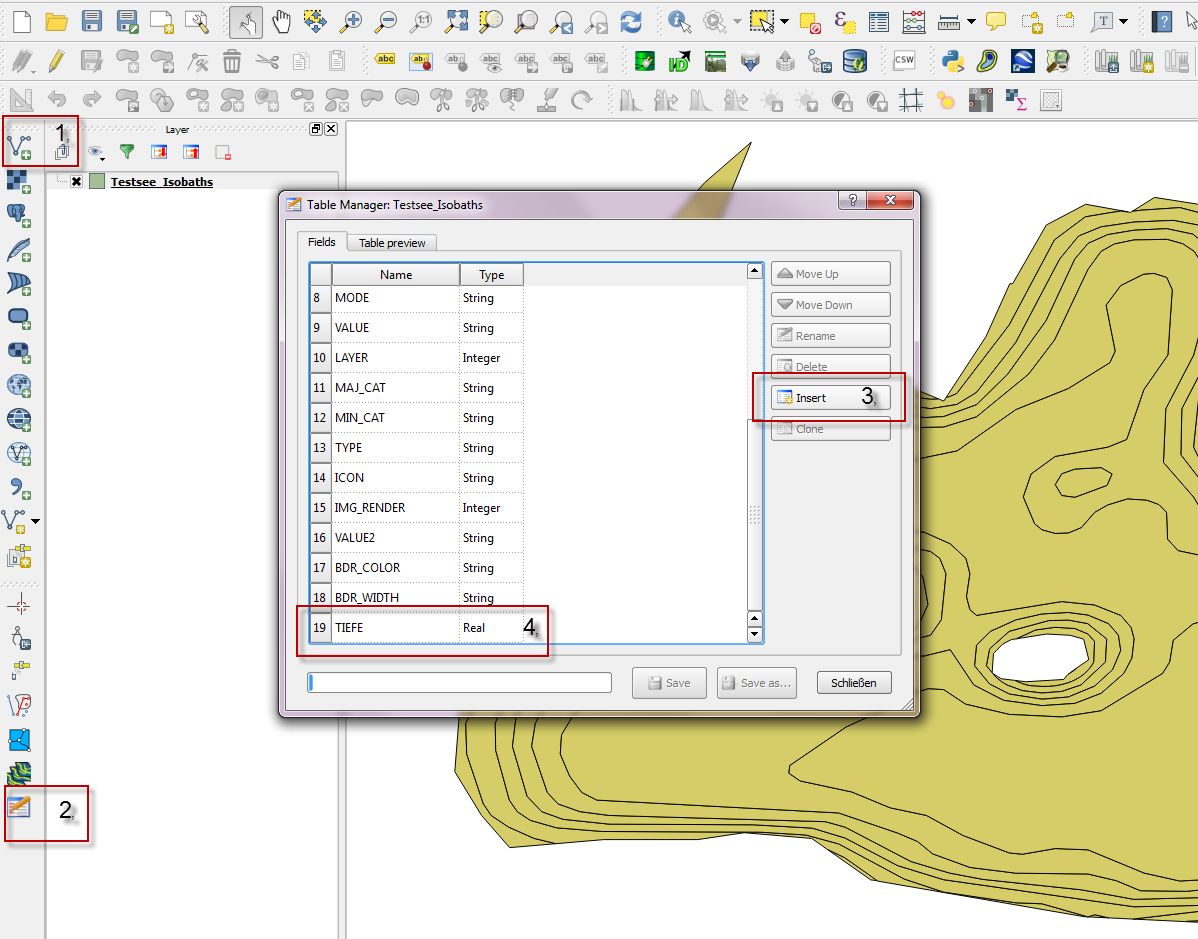Expand the text annotation dropdown arrow
The image size is (1198, 939).
[x=1124, y=21]
